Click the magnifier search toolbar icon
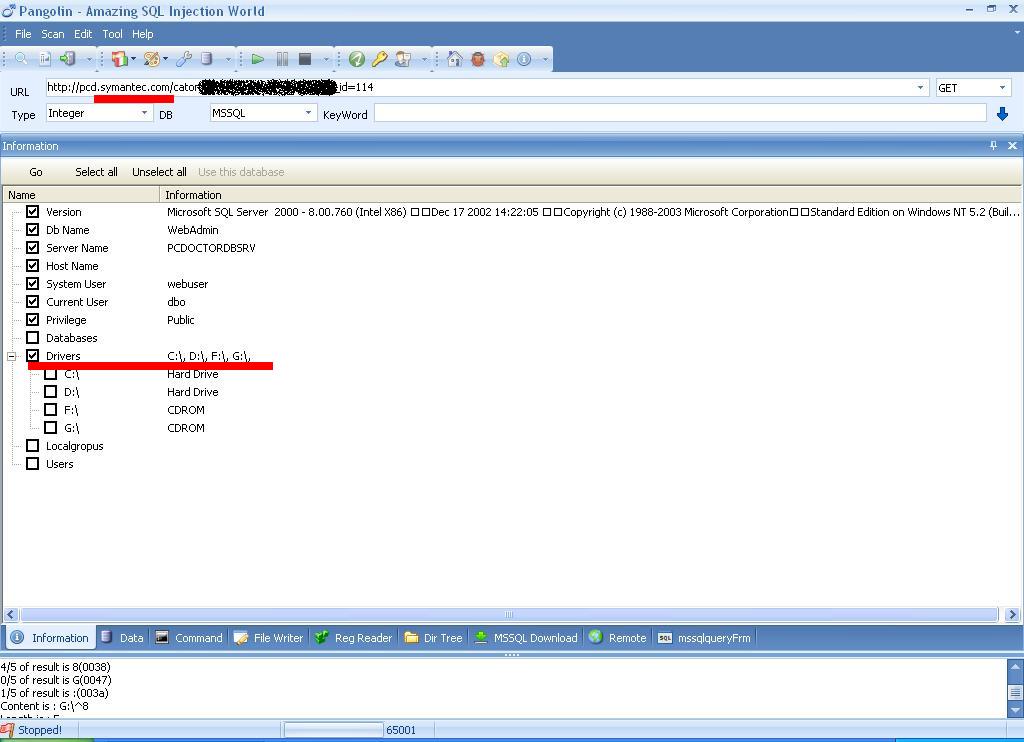This screenshot has width=1024, height=742. coord(21,59)
